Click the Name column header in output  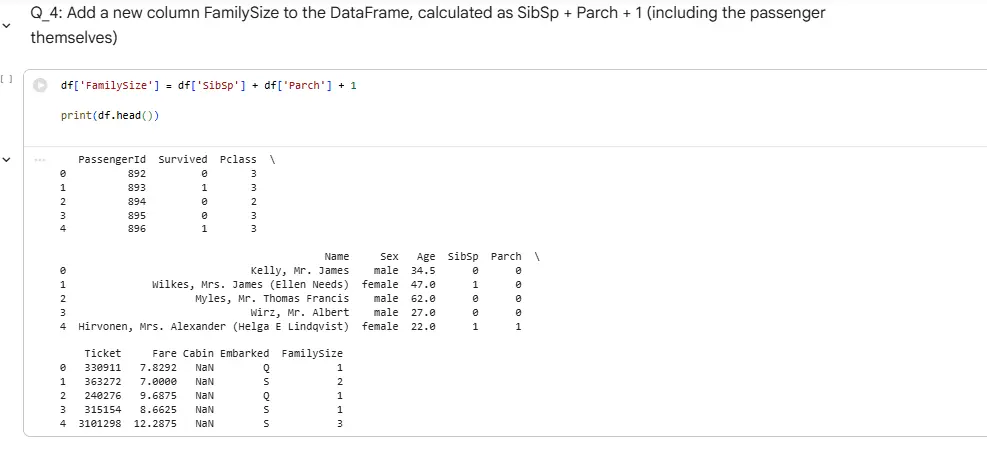[x=337, y=257]
